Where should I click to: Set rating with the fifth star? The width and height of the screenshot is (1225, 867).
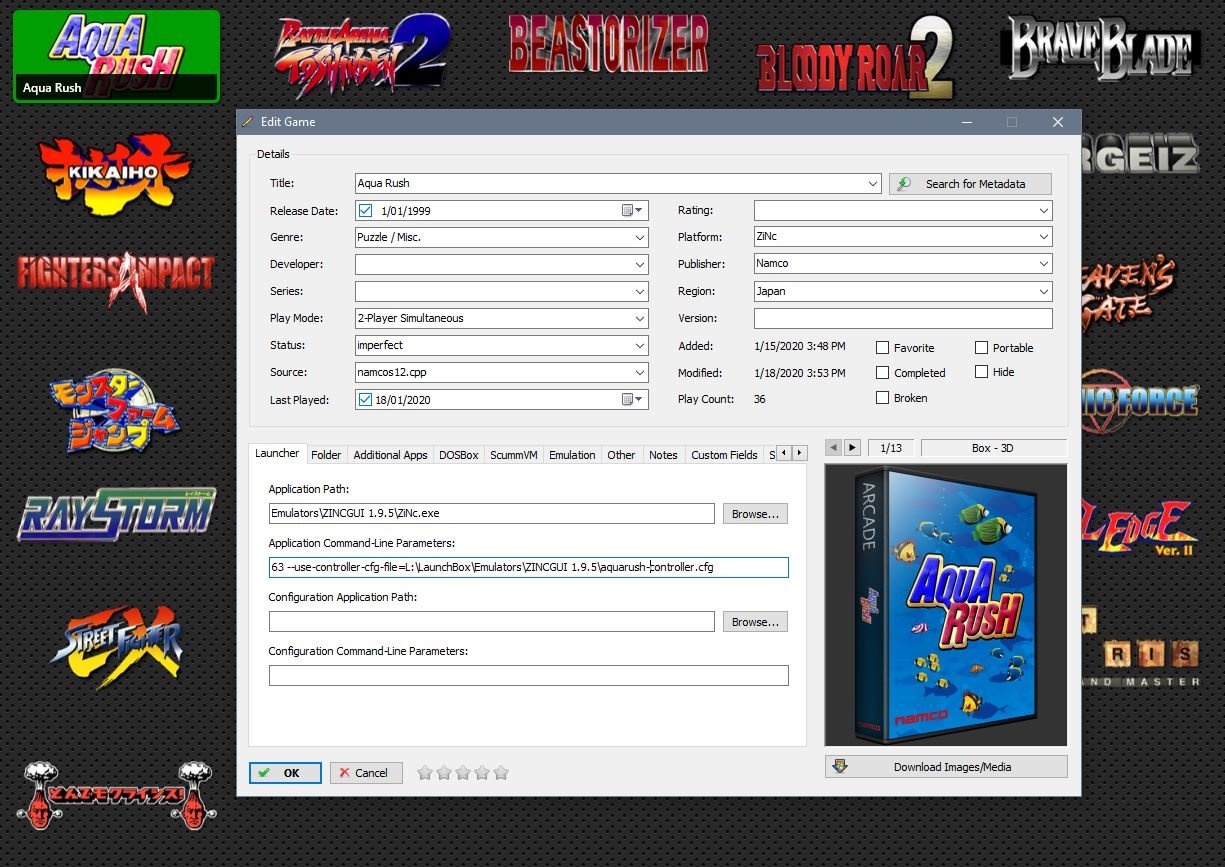[501, 773]
